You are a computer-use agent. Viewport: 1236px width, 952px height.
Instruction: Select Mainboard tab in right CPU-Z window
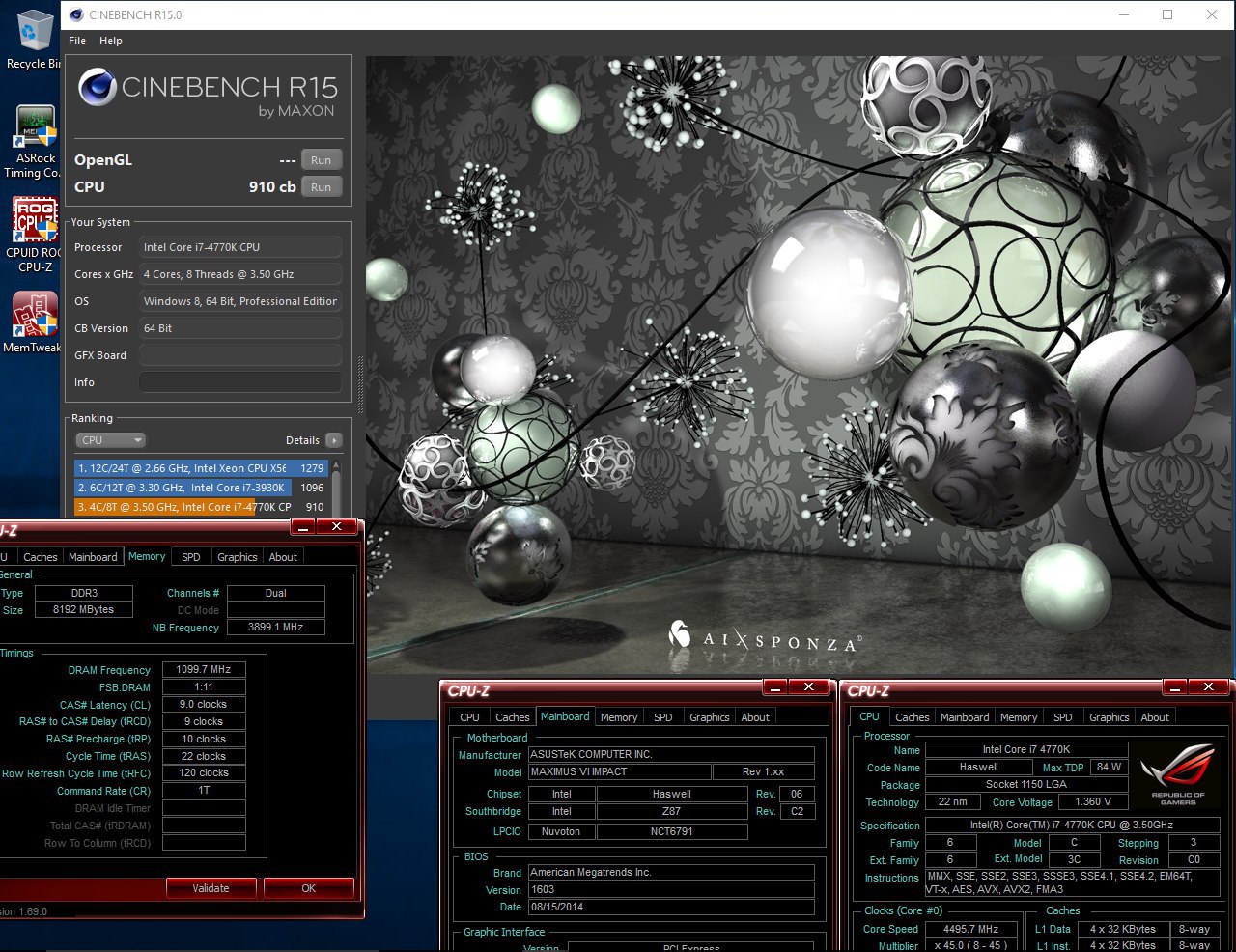click(x=965, y=717)
